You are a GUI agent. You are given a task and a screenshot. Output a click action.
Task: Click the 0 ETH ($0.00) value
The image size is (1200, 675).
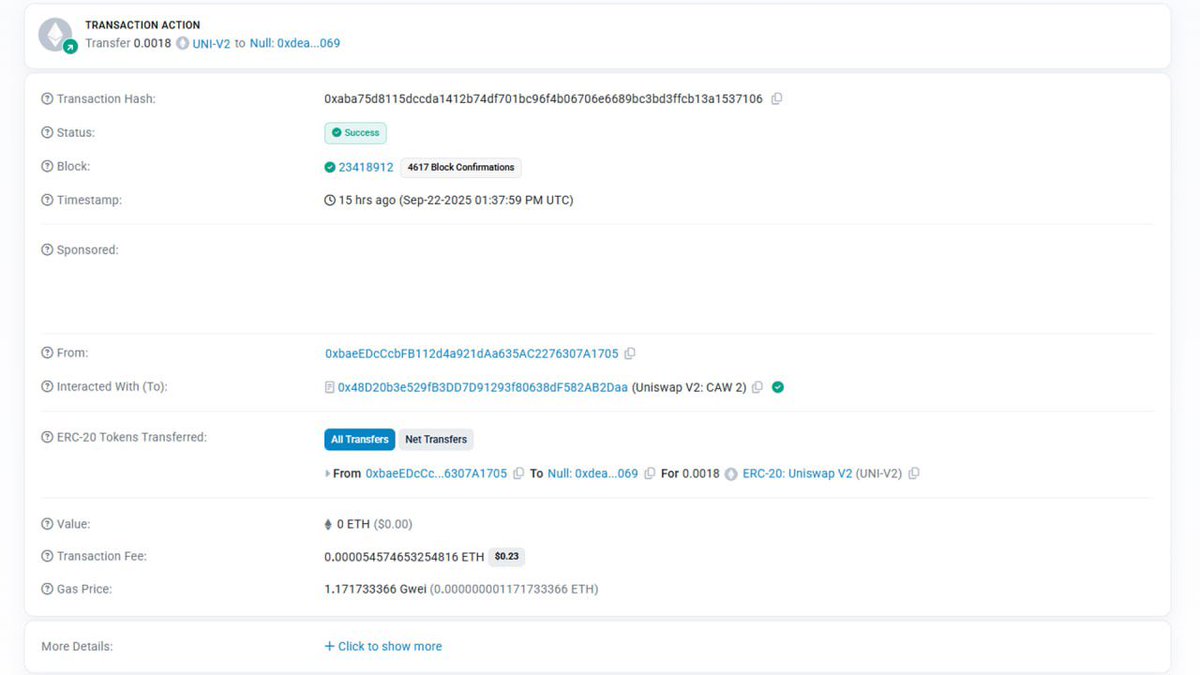click(x=374, y=524)
